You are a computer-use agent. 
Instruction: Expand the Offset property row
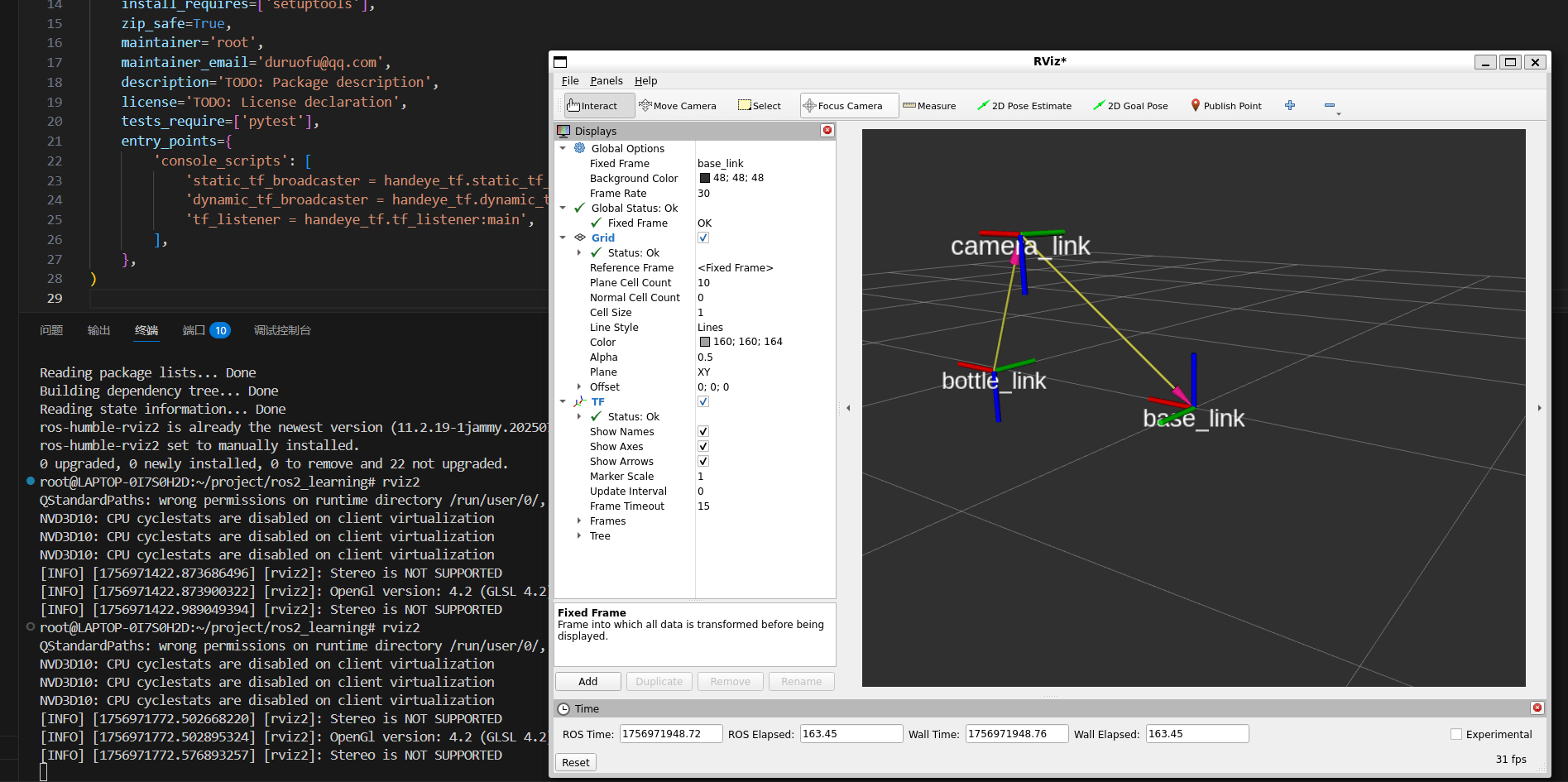[x=579, y=387]
